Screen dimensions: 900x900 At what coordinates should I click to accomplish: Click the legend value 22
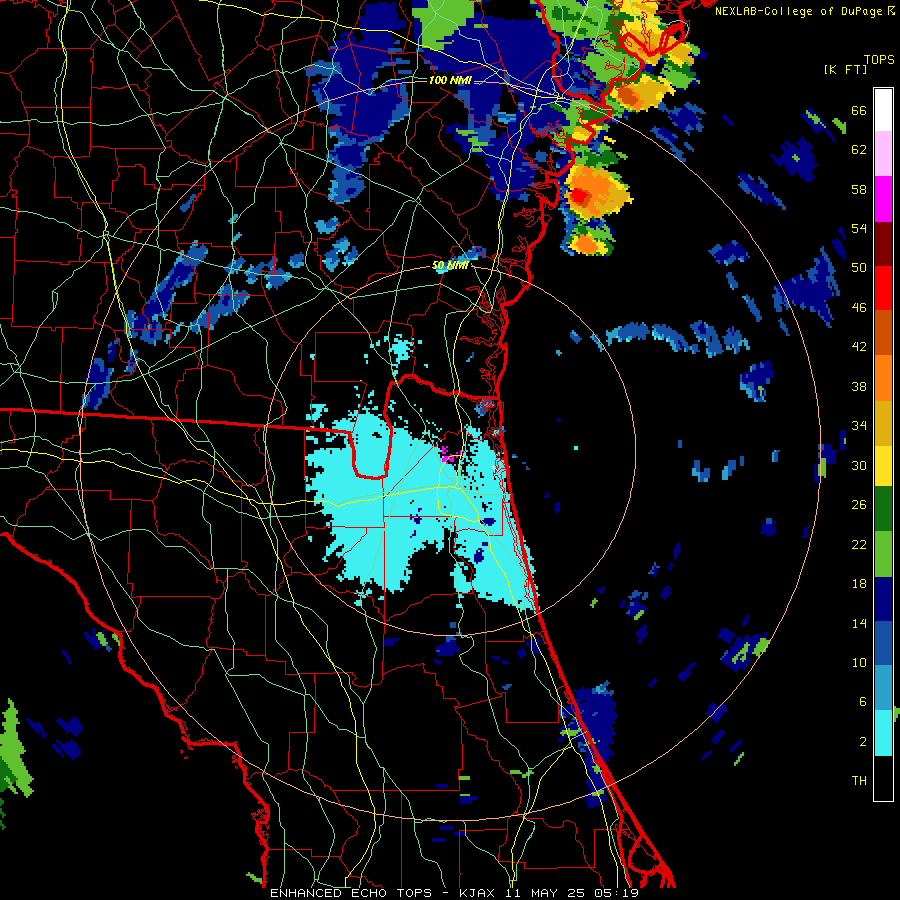859,544
